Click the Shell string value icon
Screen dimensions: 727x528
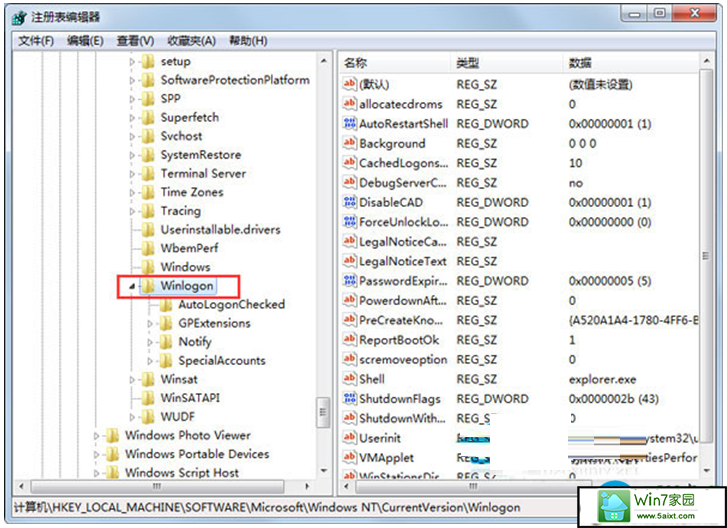[x=350, y=379]
